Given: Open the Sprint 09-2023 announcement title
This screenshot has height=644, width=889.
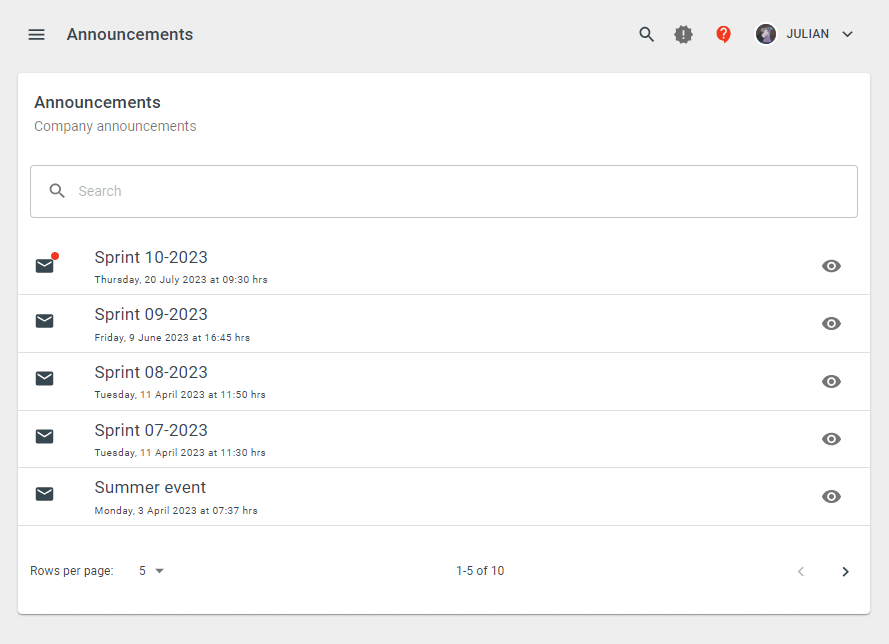Looking at the screenshot, I should (151, 315).
